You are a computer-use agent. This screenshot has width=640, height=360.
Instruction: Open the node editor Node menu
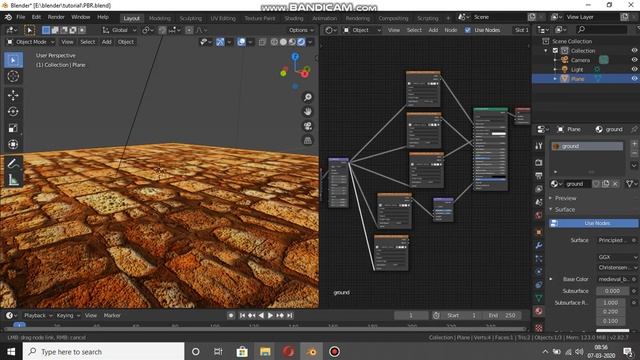[x=451, y=30]
